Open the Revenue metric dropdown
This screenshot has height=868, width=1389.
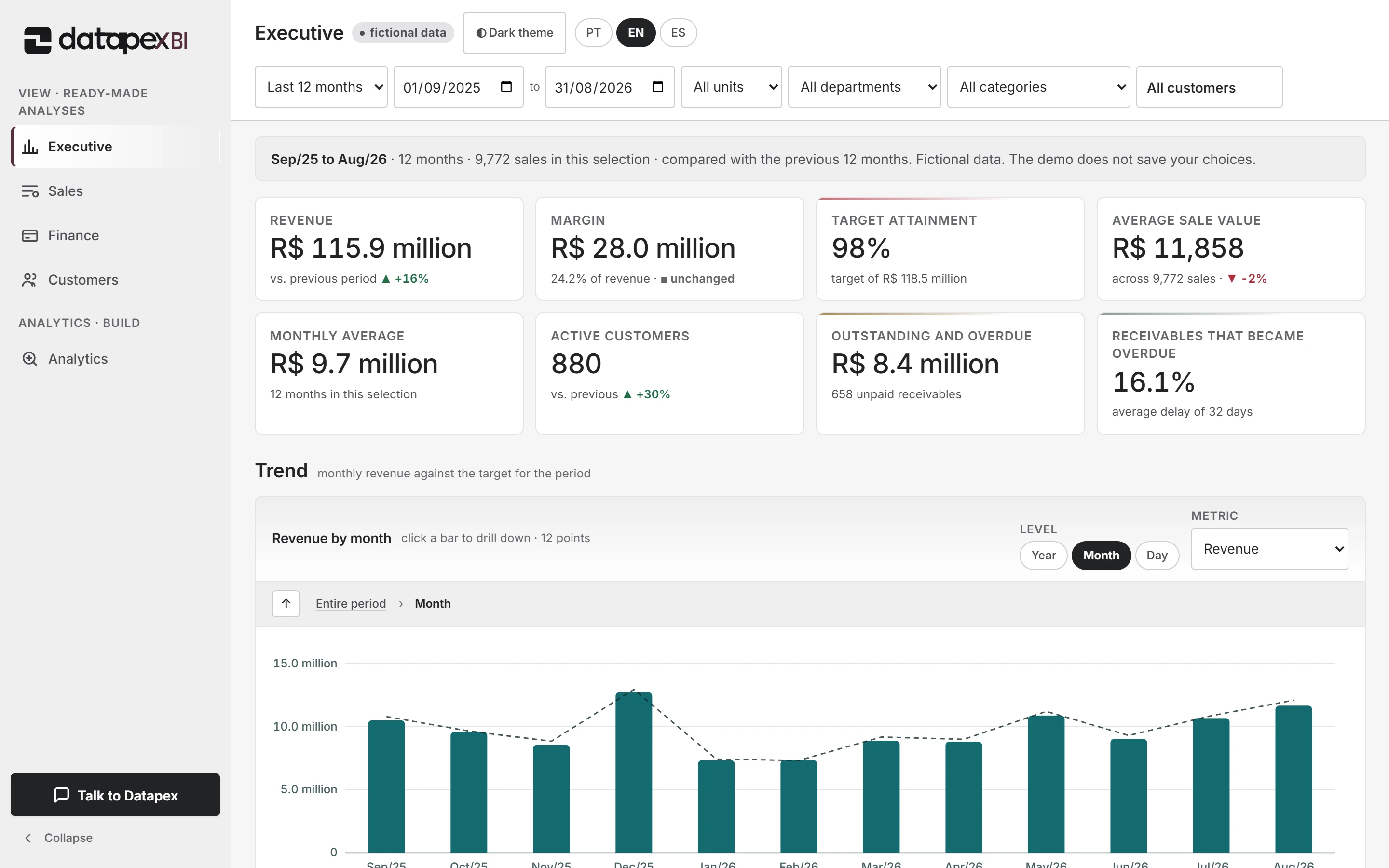coord(1269,549)
